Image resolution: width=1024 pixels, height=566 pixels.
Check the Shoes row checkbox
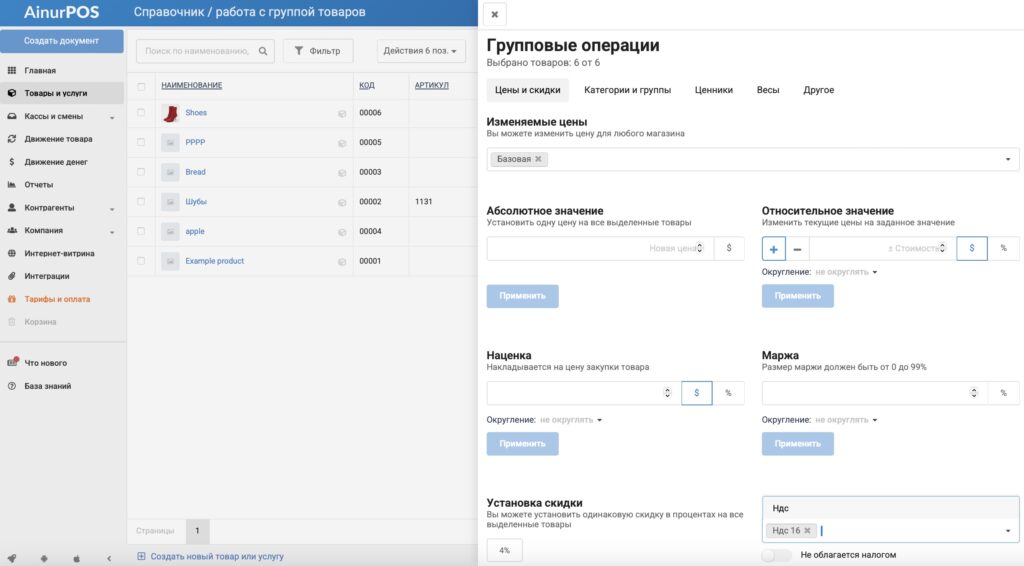(x=141, y=113)
